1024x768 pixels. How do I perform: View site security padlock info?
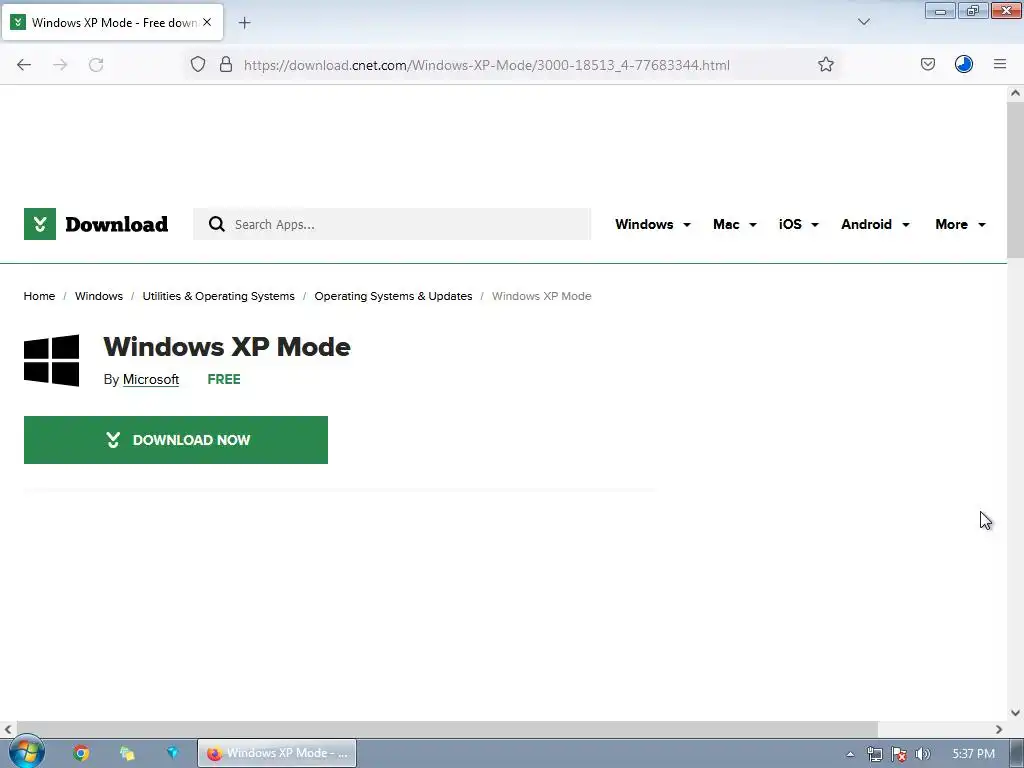point(226,64)
